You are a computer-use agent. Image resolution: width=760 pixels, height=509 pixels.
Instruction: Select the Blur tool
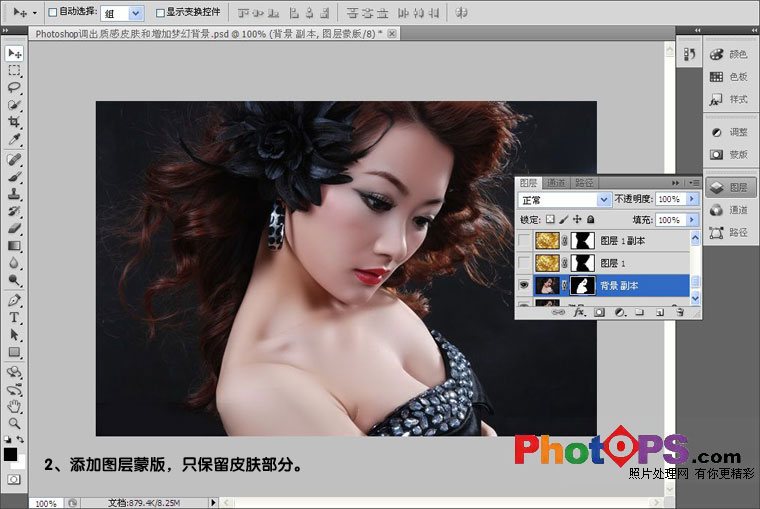[x=15, y=263]
